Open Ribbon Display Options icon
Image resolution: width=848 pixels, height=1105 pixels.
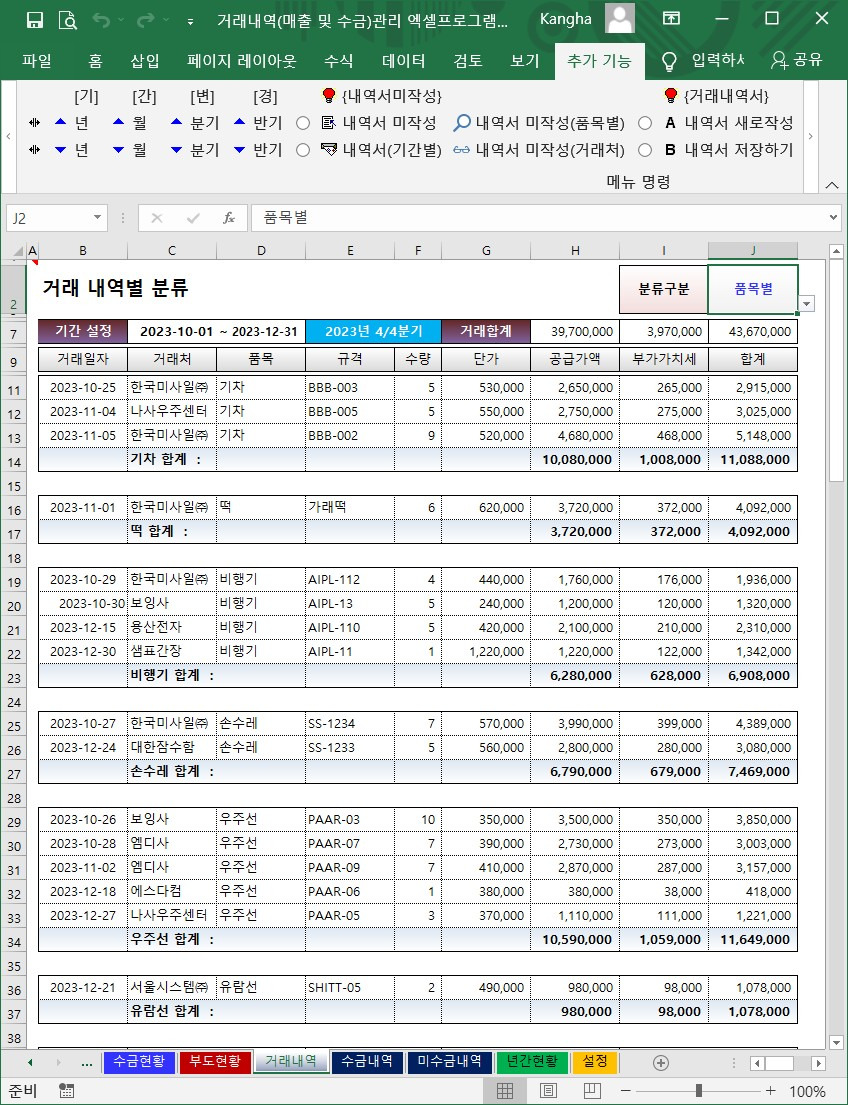pos(672,19)
